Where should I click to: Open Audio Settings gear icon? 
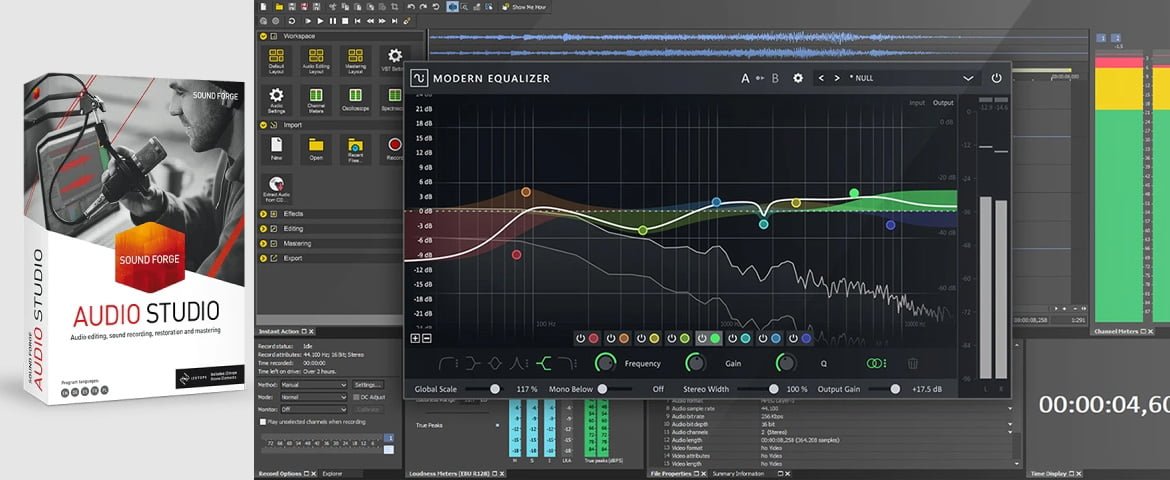point(276,100)
